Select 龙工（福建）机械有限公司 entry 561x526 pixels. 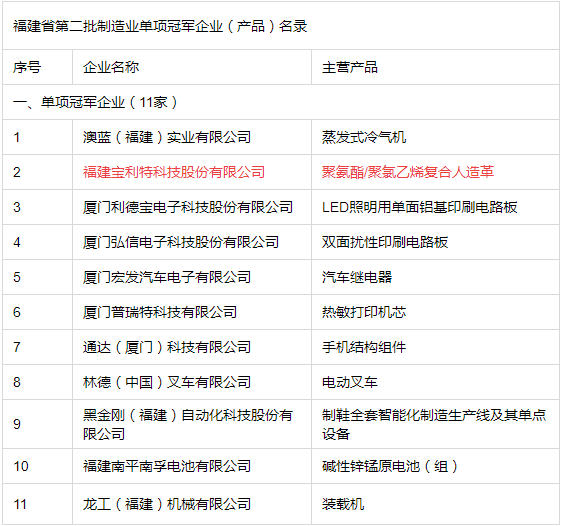(167, 505)
